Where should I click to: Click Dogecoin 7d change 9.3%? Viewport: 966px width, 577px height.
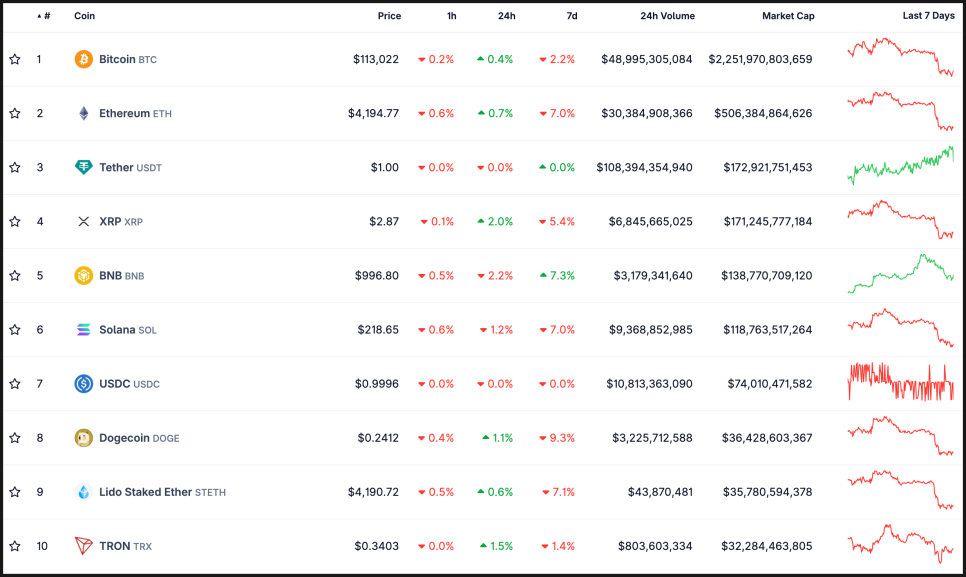click(x=557, y=438)
